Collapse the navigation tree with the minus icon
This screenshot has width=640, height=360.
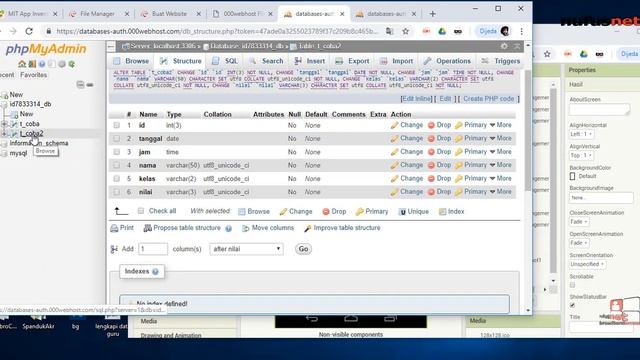(80, 84)
